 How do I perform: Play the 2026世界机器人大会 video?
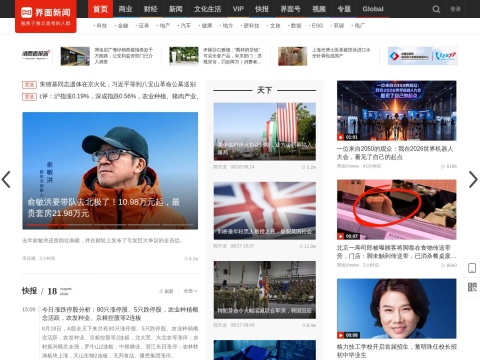click(396, 110)
